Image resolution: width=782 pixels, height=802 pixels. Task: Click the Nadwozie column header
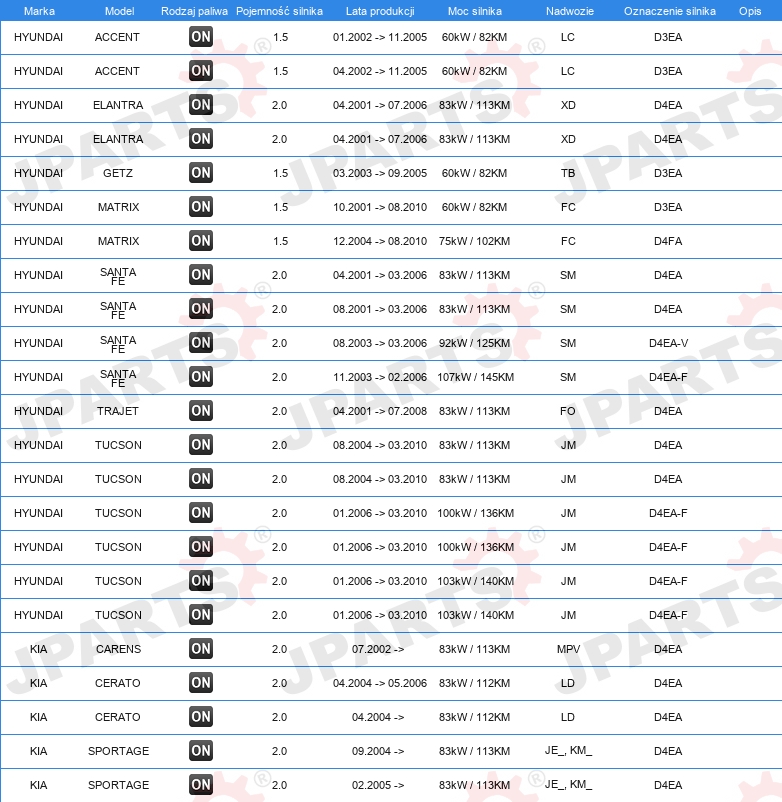pos(570,11)
